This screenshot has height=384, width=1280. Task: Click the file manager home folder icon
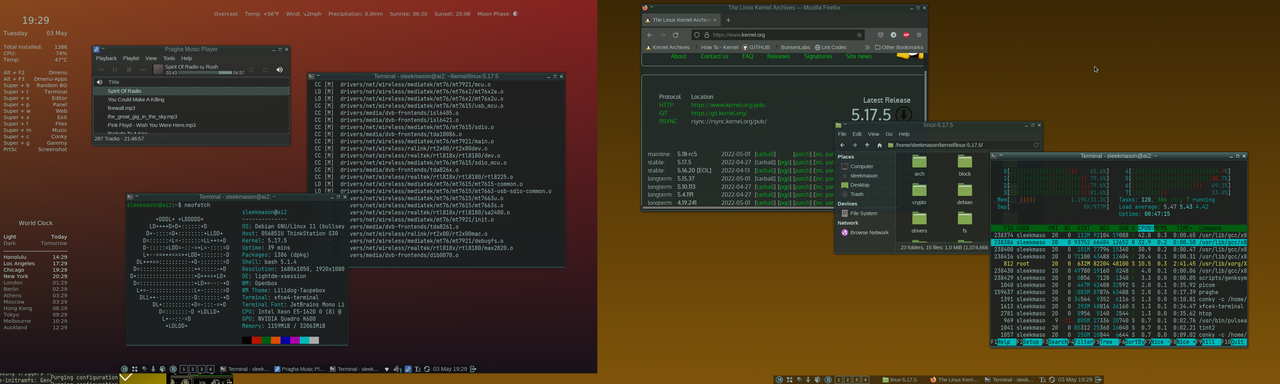[x=879, y=145]
